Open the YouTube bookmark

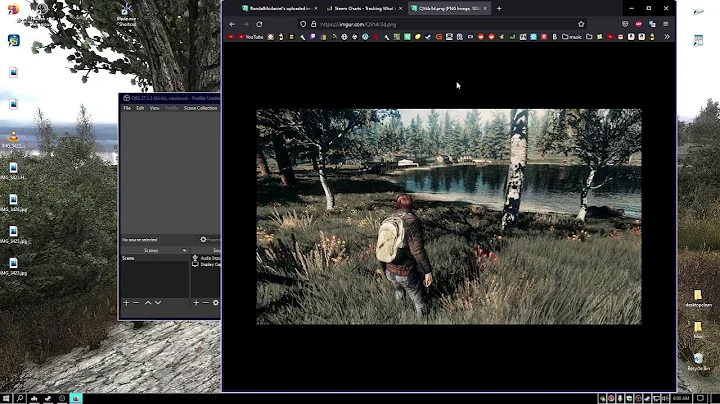click(x=251, y=37)
